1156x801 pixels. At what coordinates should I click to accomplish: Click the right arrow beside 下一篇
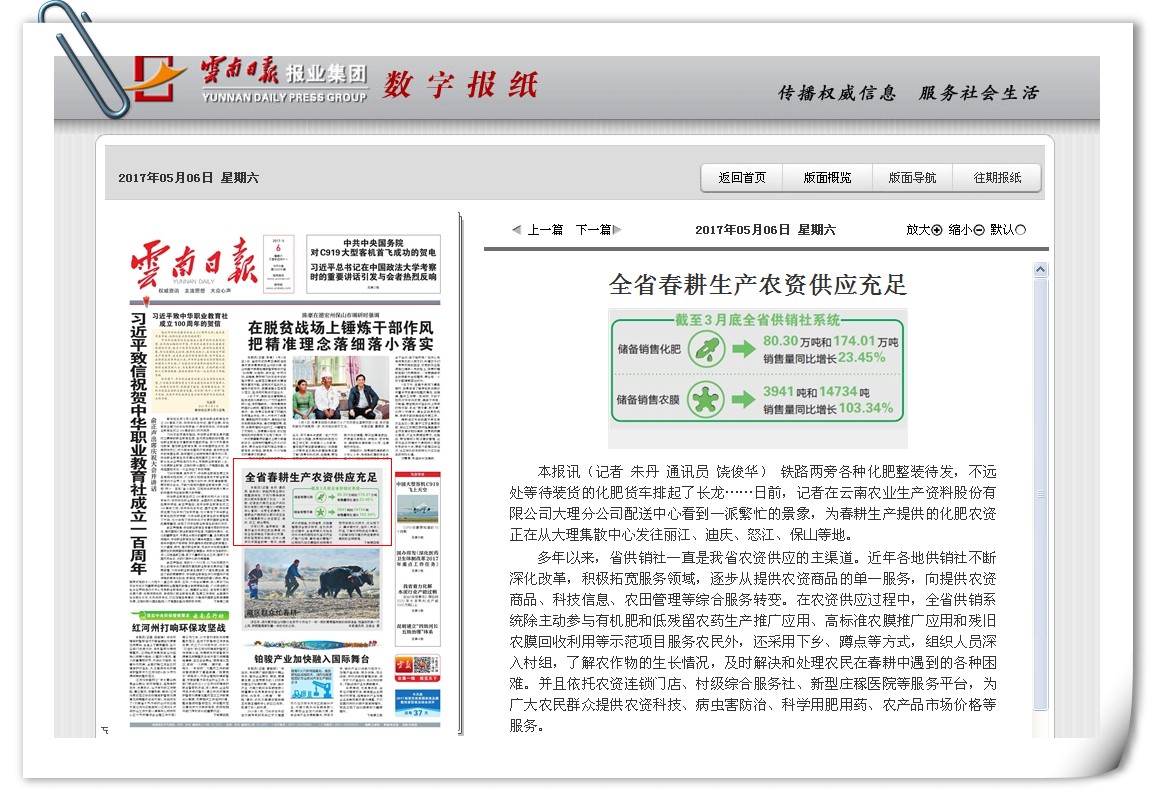click(x=618, y=230)
